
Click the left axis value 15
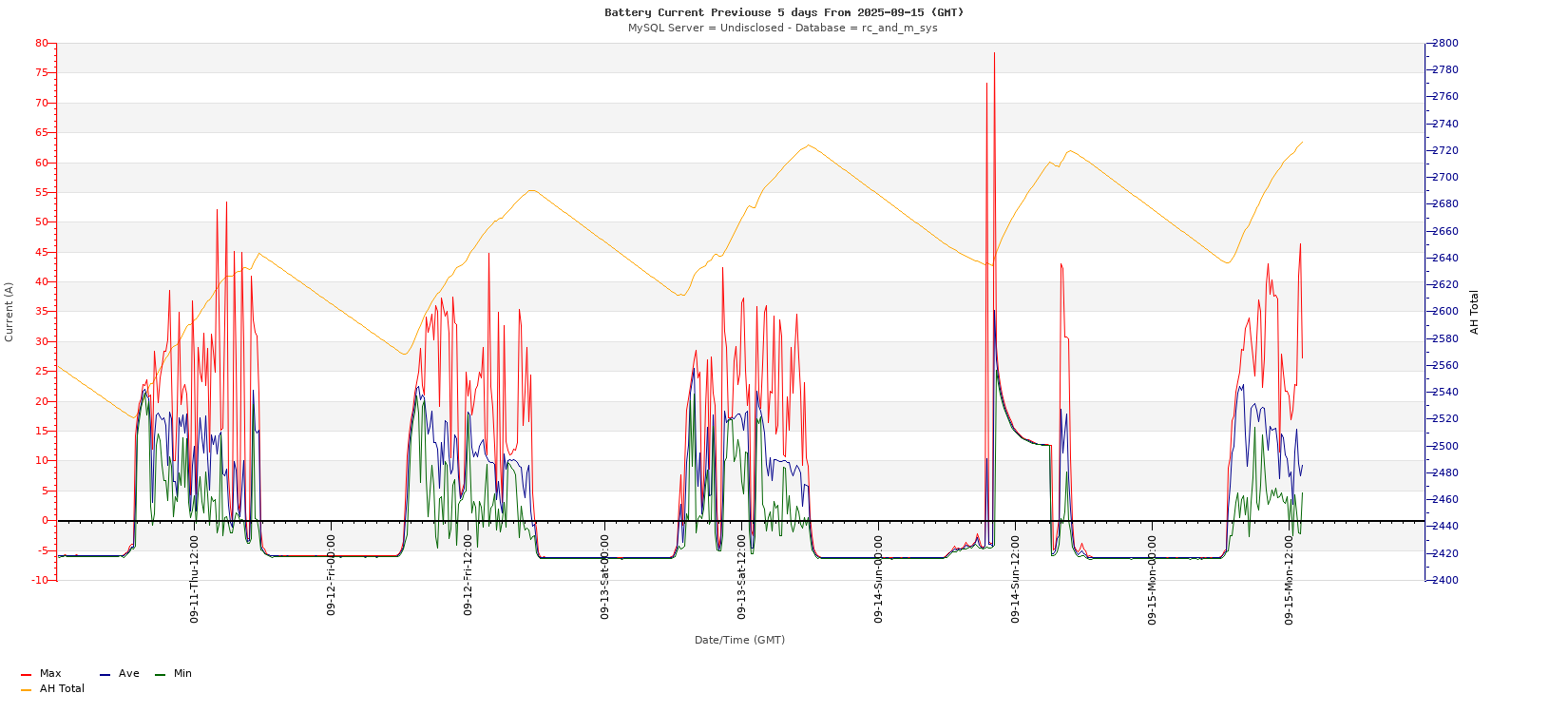pyautogui.click(x=41, y=431)
